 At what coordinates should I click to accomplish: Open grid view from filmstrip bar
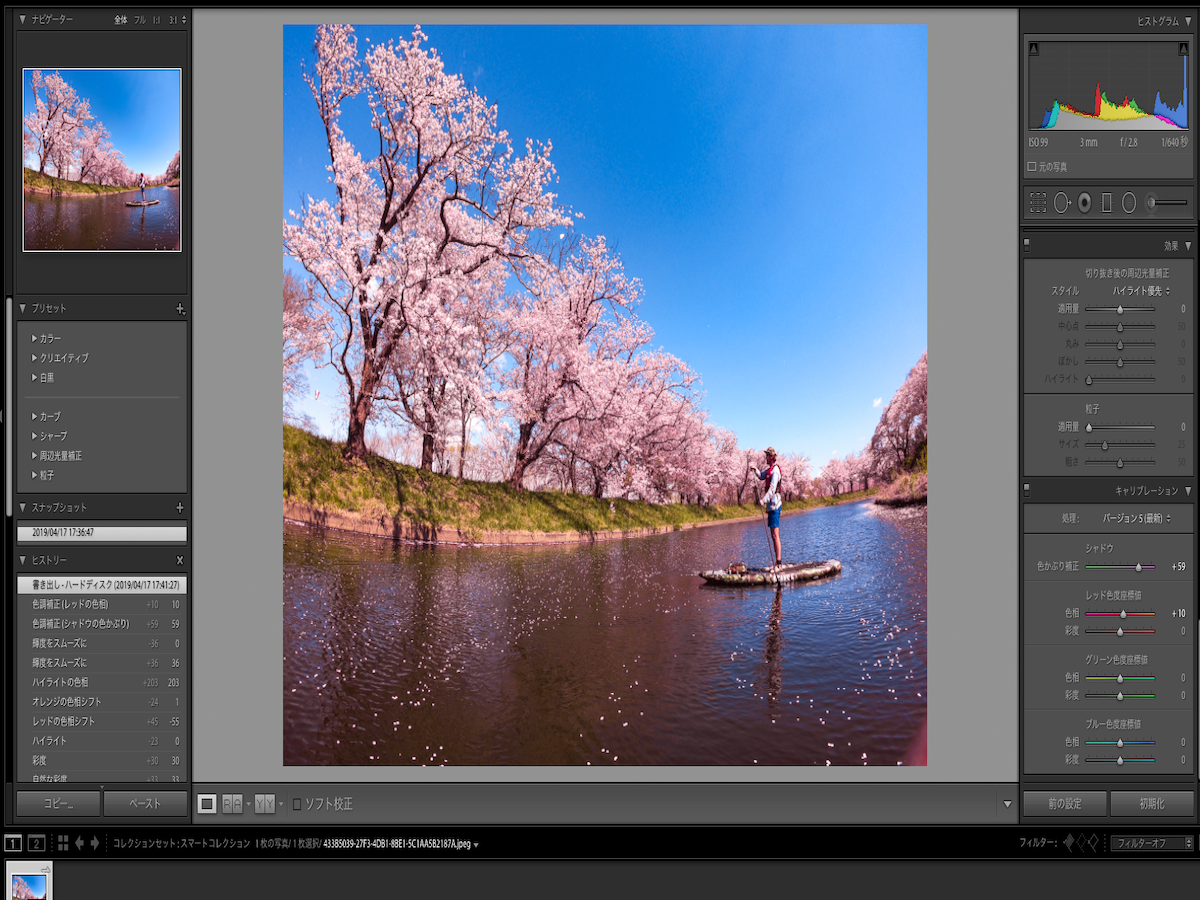click(x=63, y=843)
